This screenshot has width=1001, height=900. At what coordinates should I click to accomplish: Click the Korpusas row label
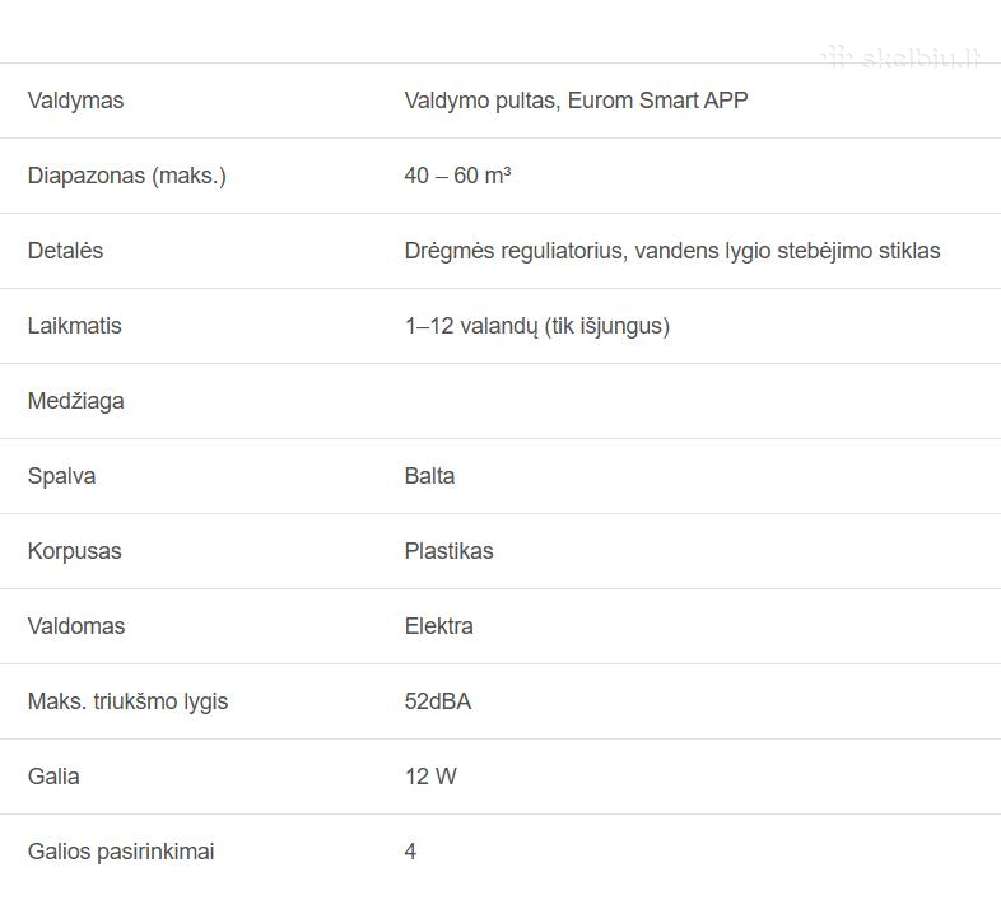(x=74, y=551)
